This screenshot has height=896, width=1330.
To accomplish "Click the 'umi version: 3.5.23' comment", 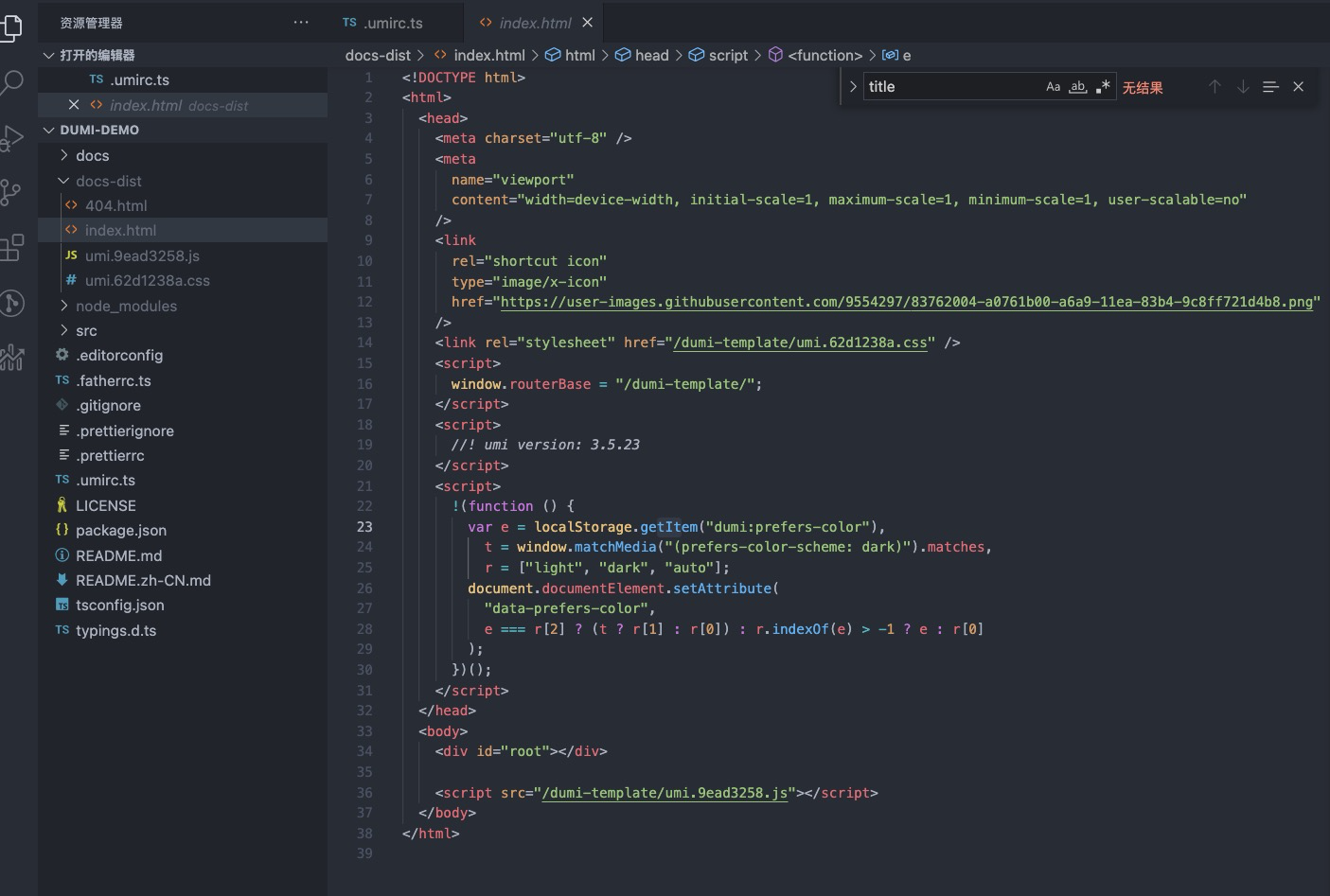I will pos(545,445).
